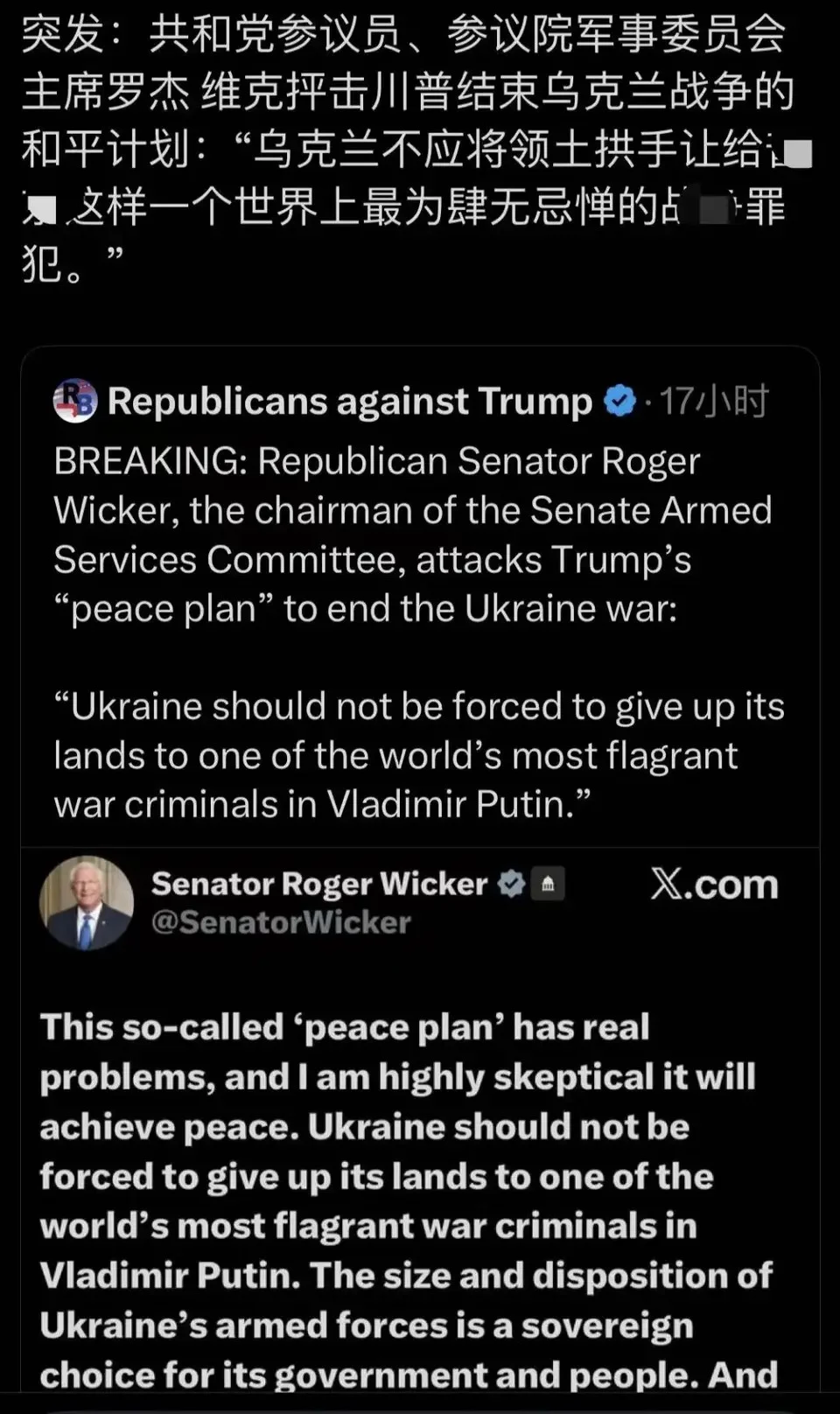Screen dimensions: 840x1414
Task: Tap the blue verified badge beside Republicans against Trump
Action: point(620,402)
